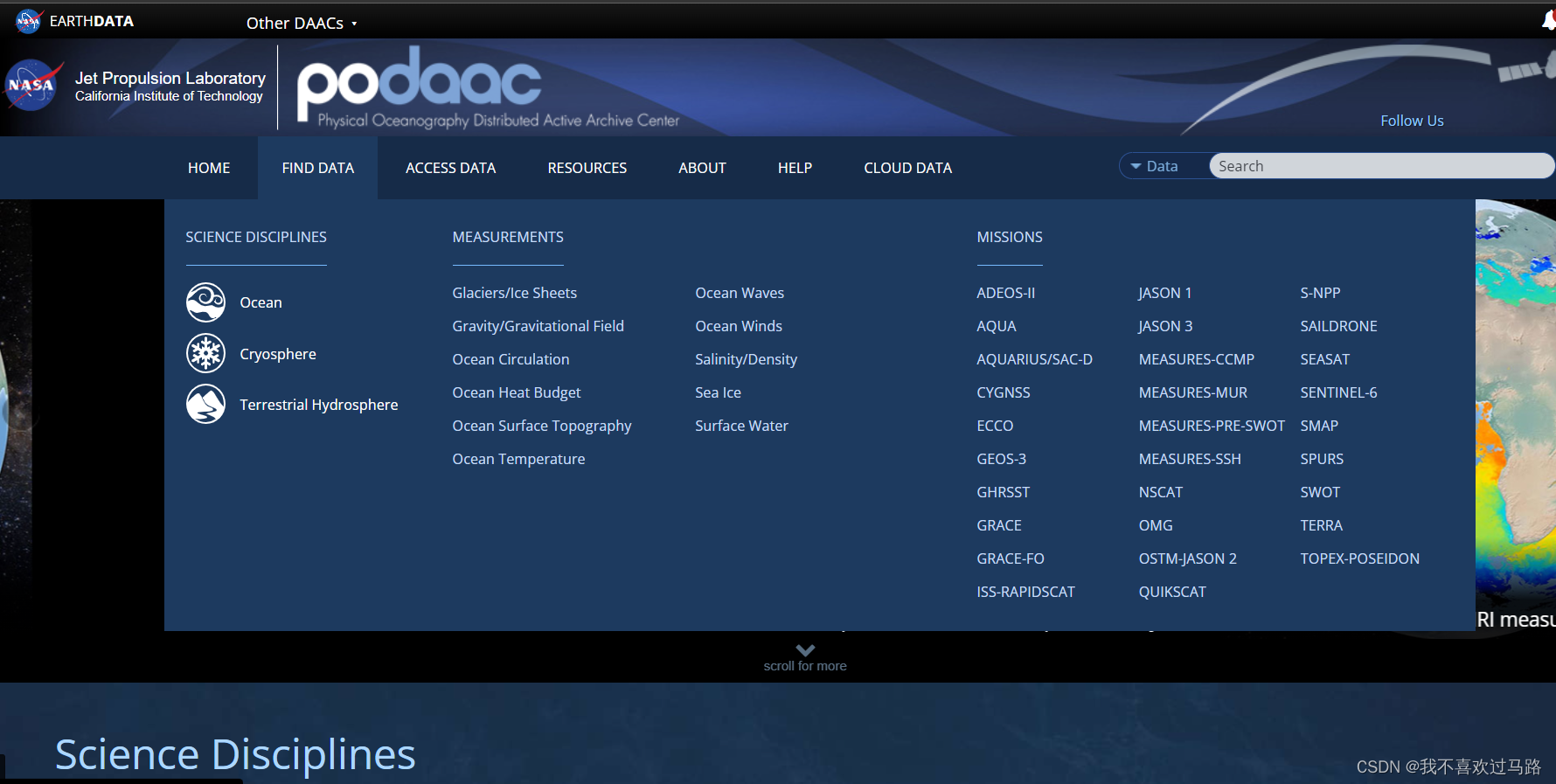Select the AQUA mission
The width and height of the screenshot is (1556, 784).
[x=996, y=326]
